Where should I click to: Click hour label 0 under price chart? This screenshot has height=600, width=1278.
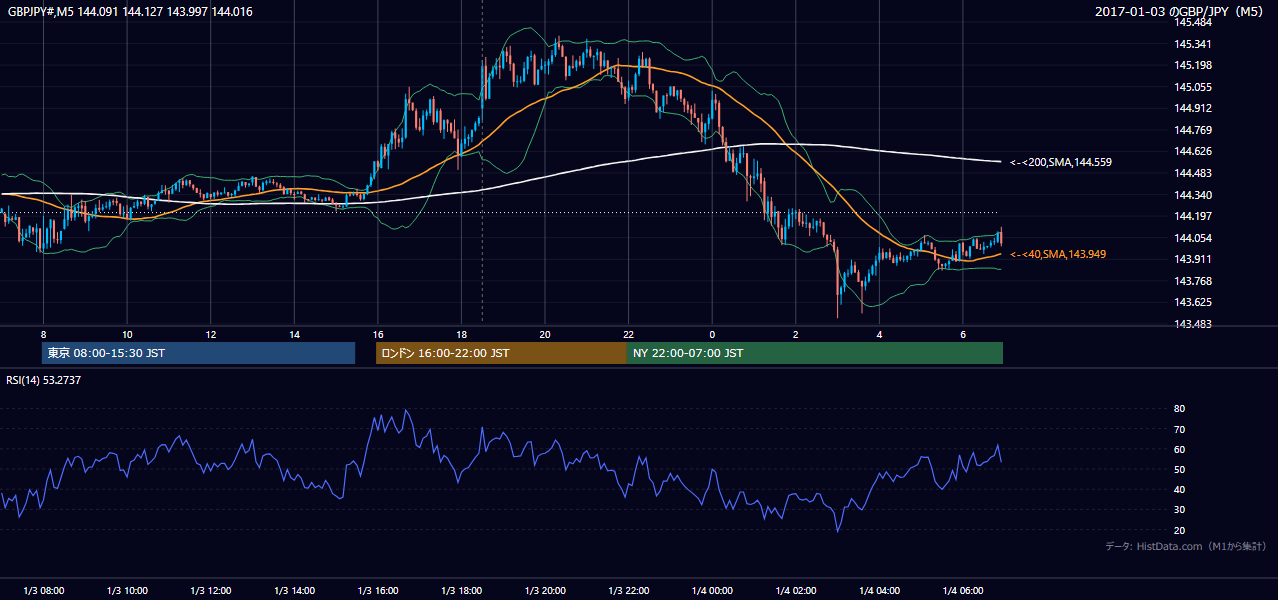712,334
